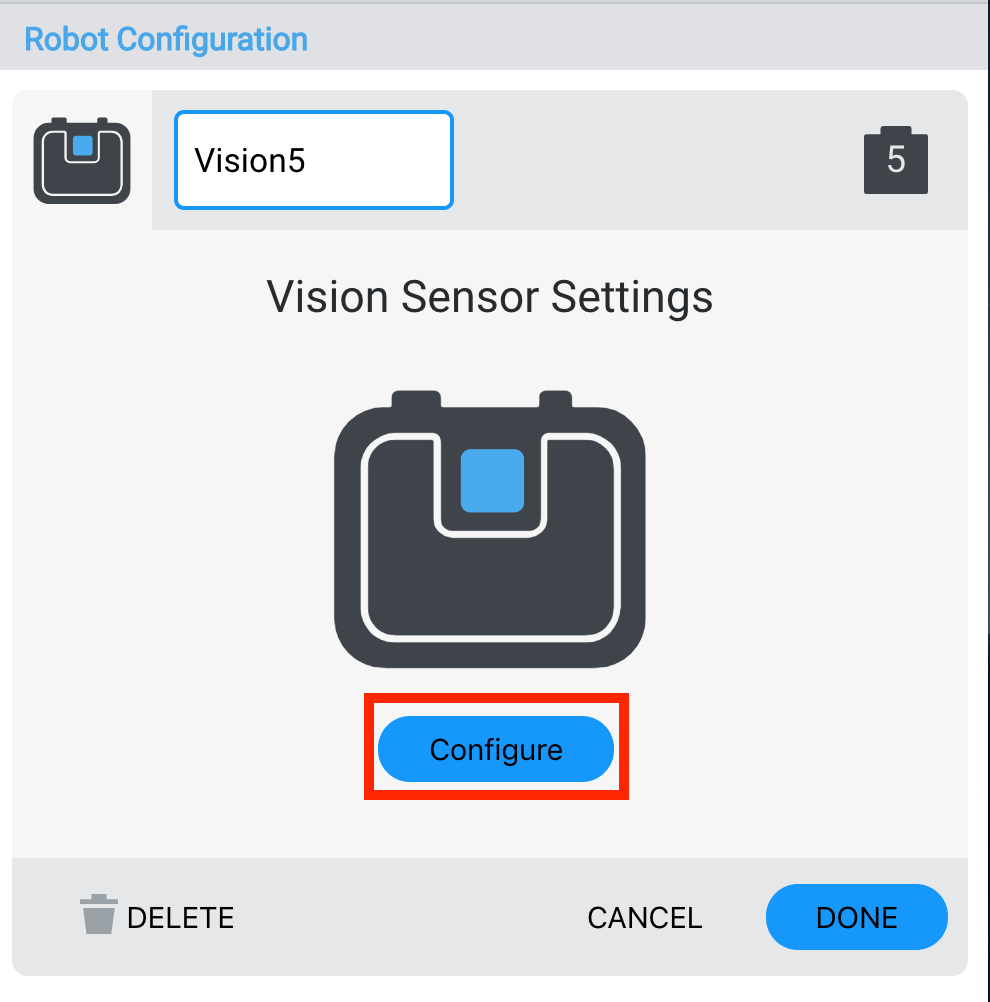Confirm changes with the DONE button

point(856,916)
